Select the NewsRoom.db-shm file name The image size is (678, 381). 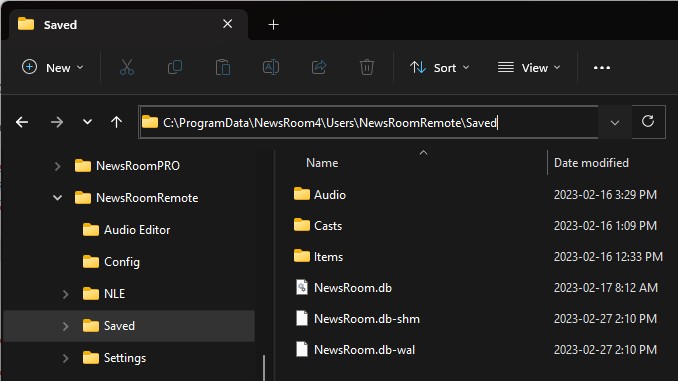[367, 319]
